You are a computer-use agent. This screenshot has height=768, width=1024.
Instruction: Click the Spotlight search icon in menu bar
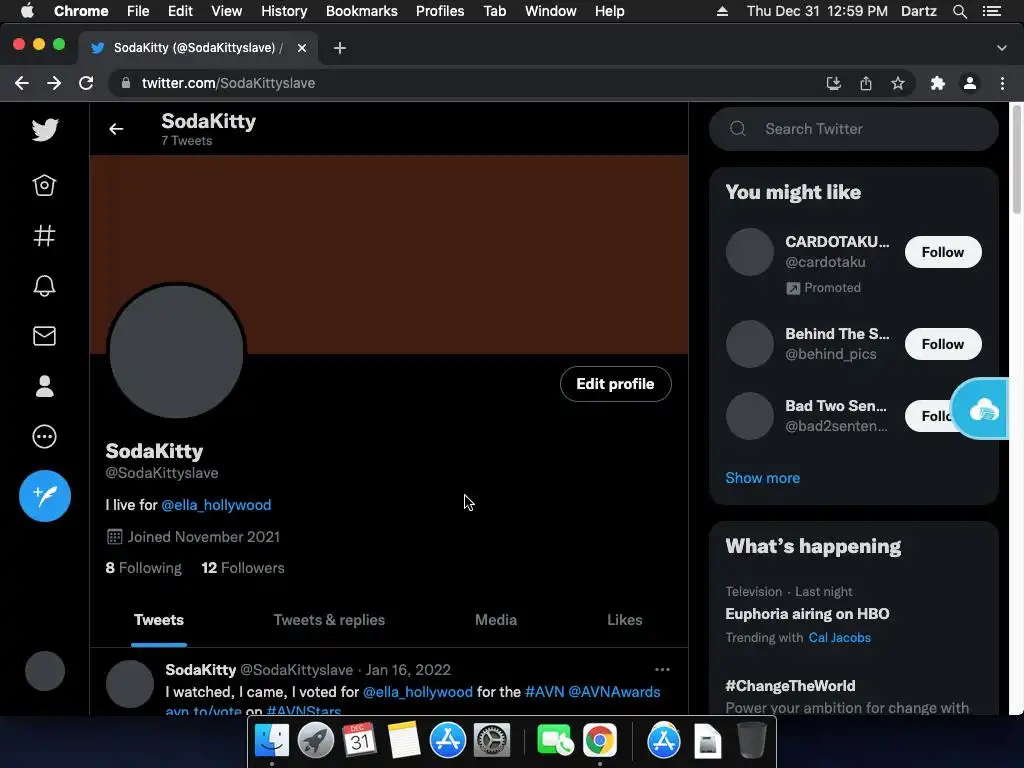tap(959, 11)
